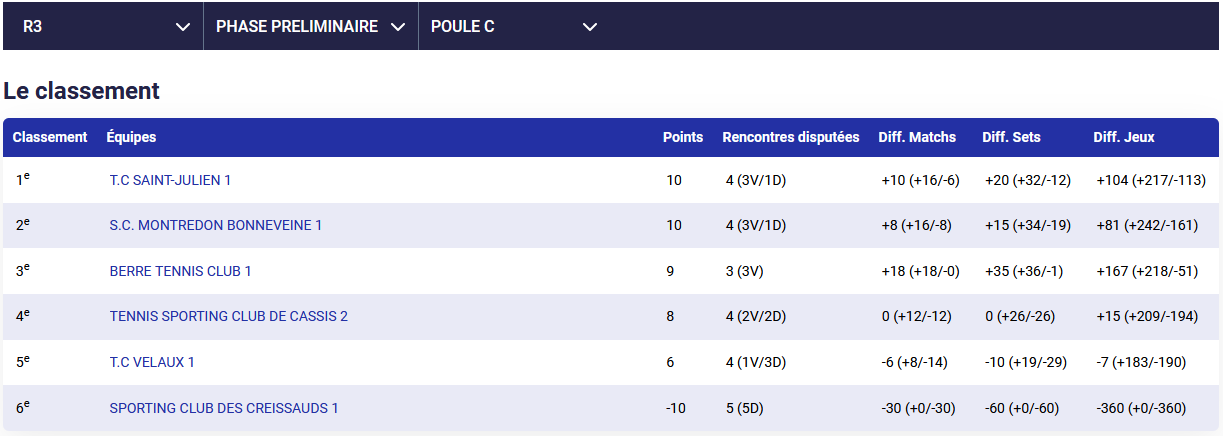Click the 0 (+26/-26) set difference
The width and height of the screenshot is (1223, 436).
point(1020,317)
